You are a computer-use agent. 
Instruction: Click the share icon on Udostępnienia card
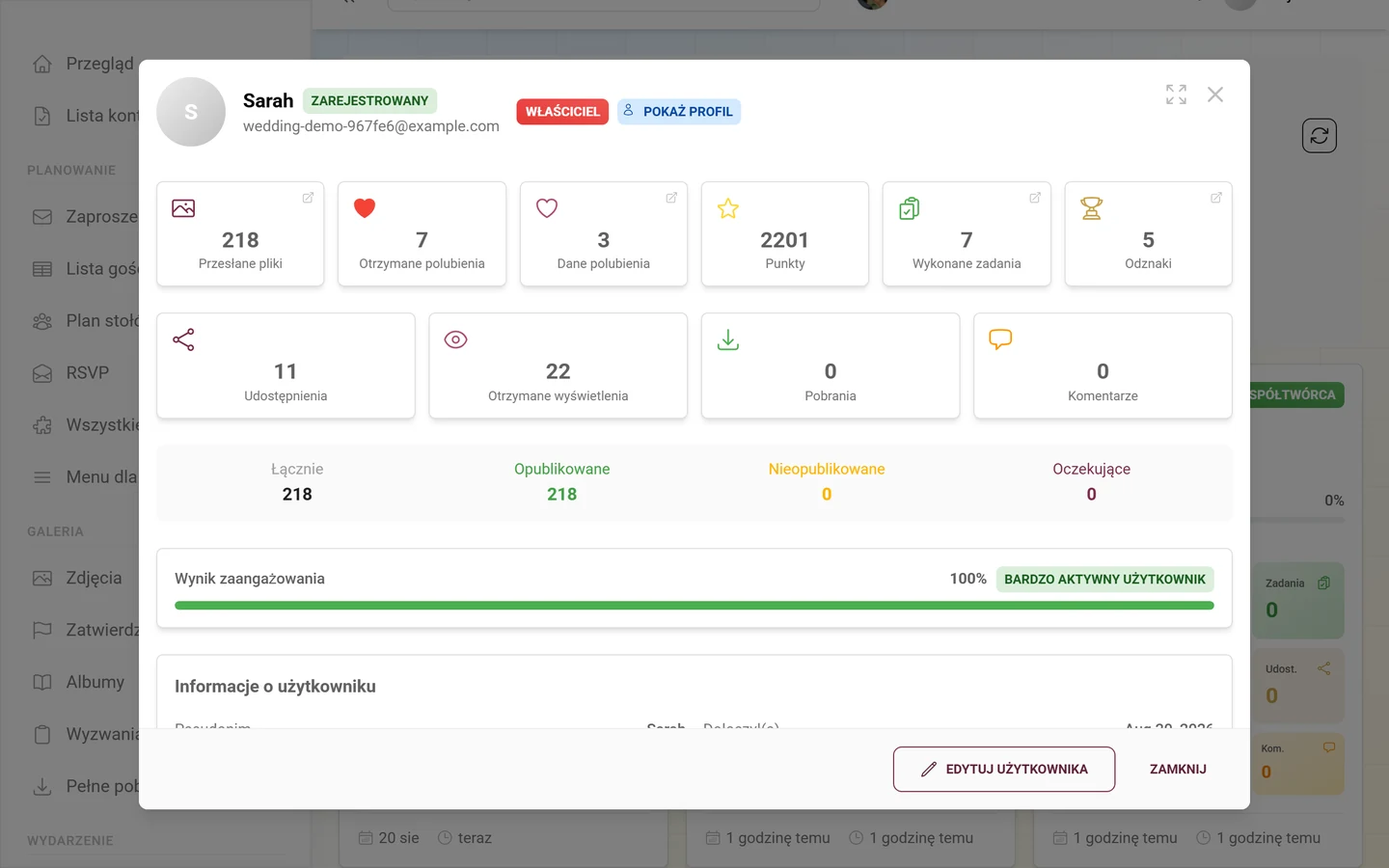(183, 339)
